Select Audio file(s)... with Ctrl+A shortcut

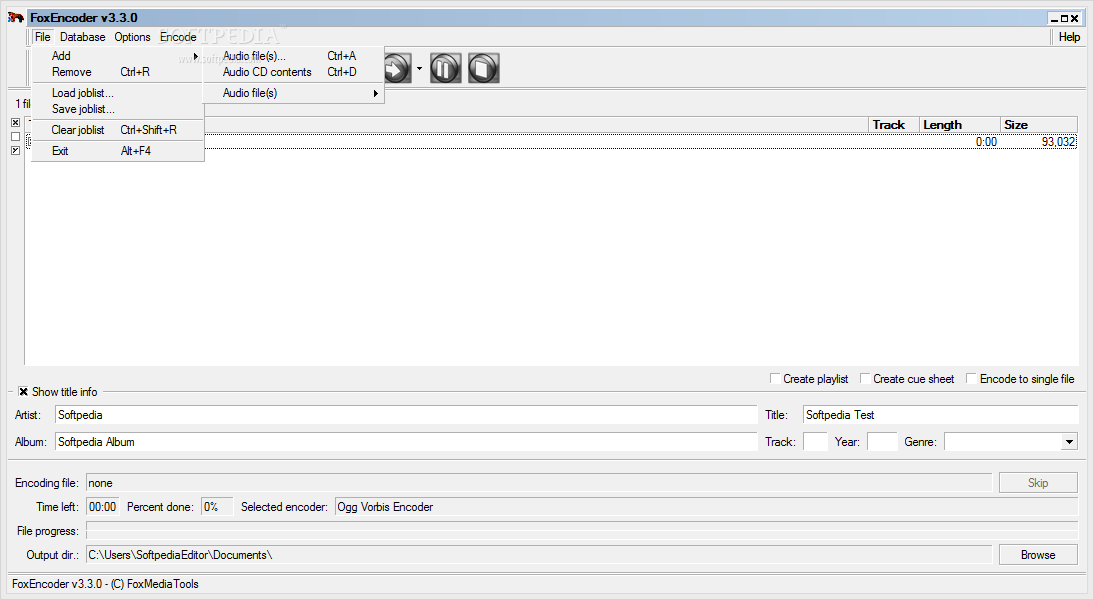click(x=293, y=56)
